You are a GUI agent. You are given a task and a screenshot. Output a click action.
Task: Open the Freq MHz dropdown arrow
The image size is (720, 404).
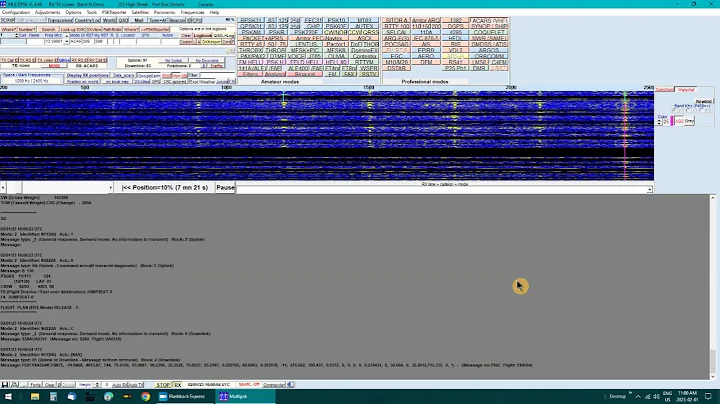pyautogui.click(x=67, y=41)
